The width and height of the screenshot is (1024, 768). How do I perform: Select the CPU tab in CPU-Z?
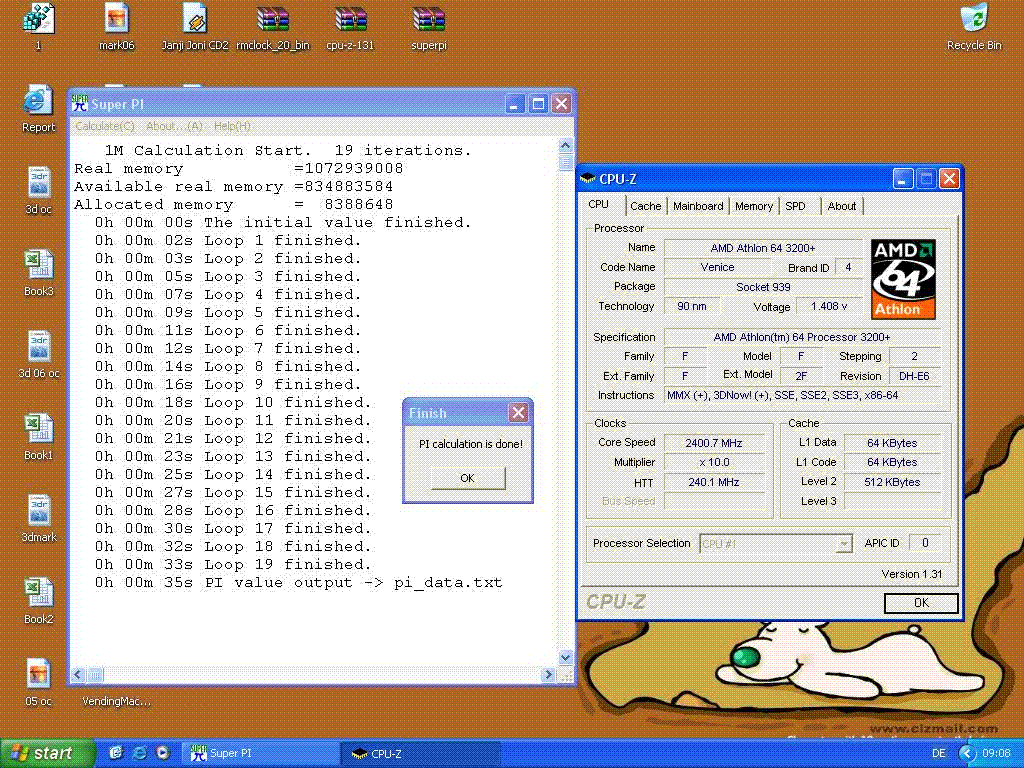(x=598, y=204)
